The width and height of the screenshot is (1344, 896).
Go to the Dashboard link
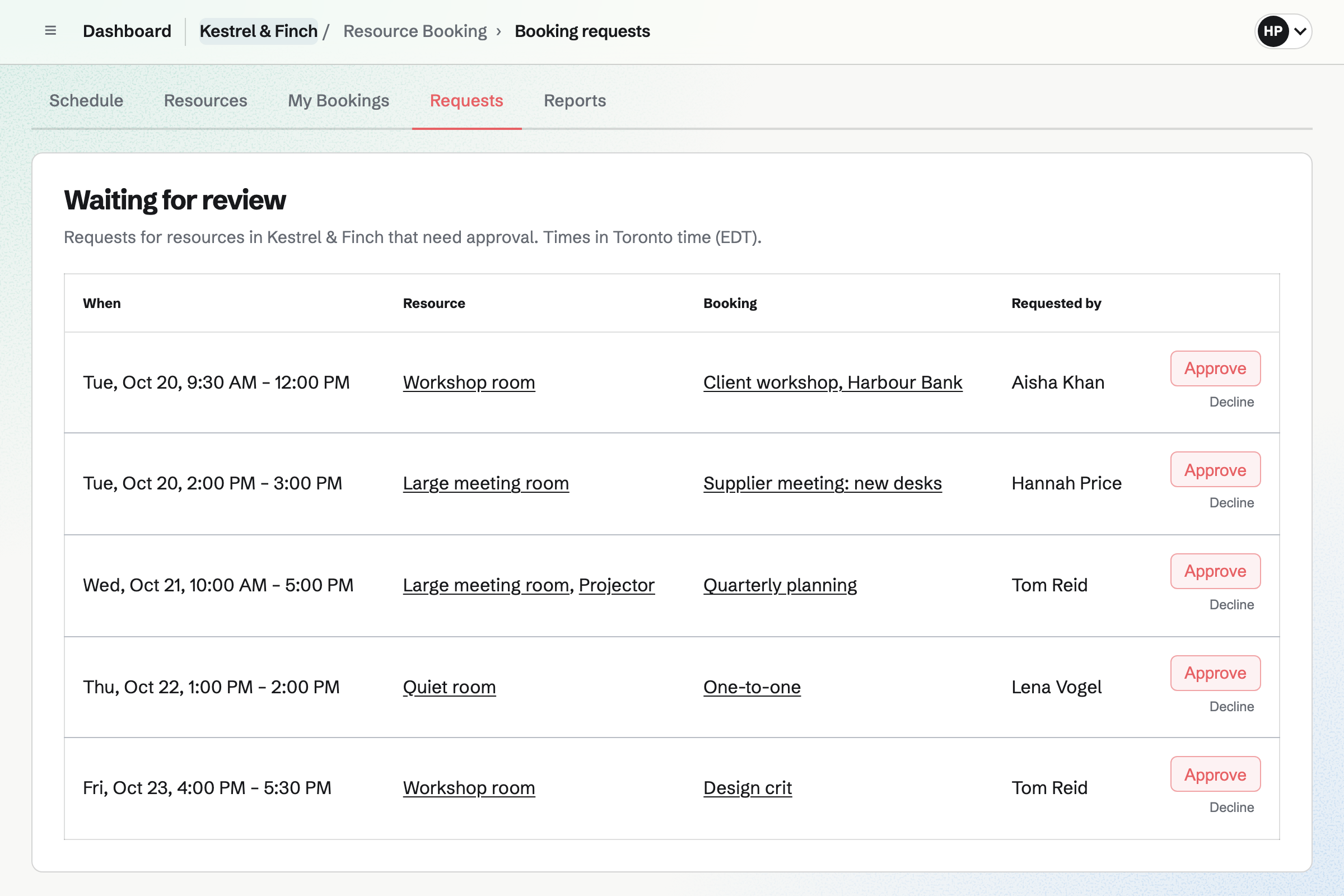pos(127,31)
